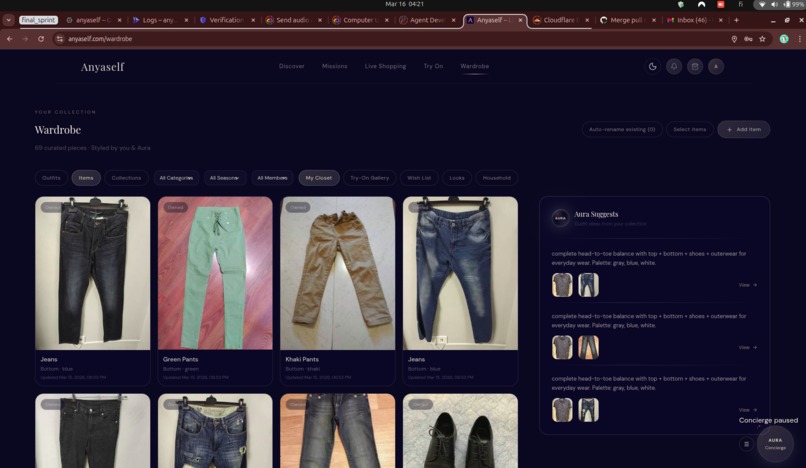Click Auto-rename existing (0) button
Image resolution: width=806 pixels, height=468 pixels.
[622, 130]
